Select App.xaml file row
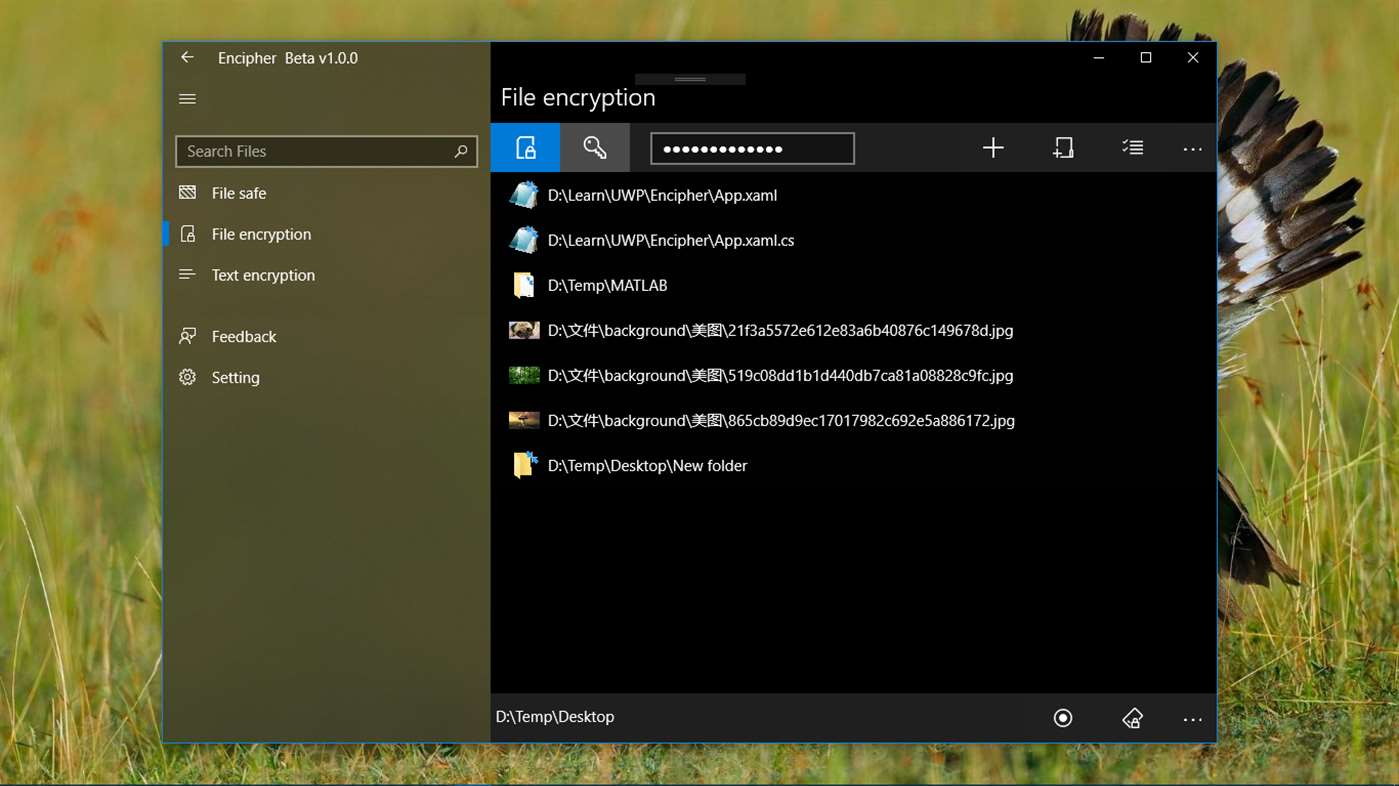The width and height of the screenshot is (1399, 786). (x=853, y=195)
